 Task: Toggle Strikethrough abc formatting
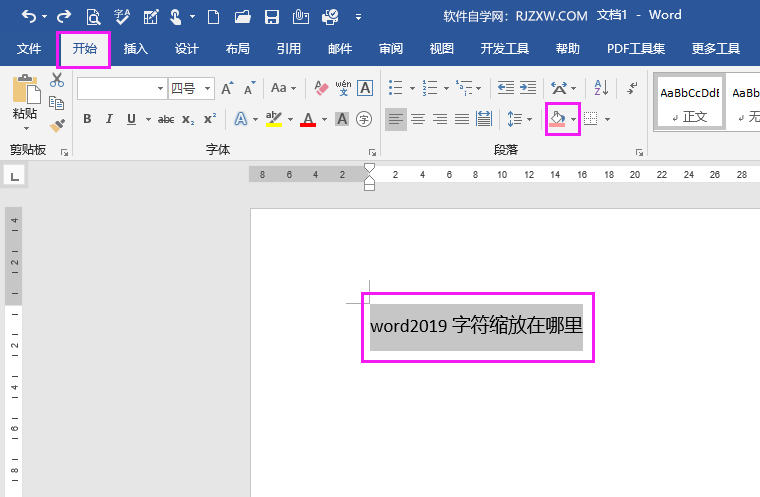(166, 119)
